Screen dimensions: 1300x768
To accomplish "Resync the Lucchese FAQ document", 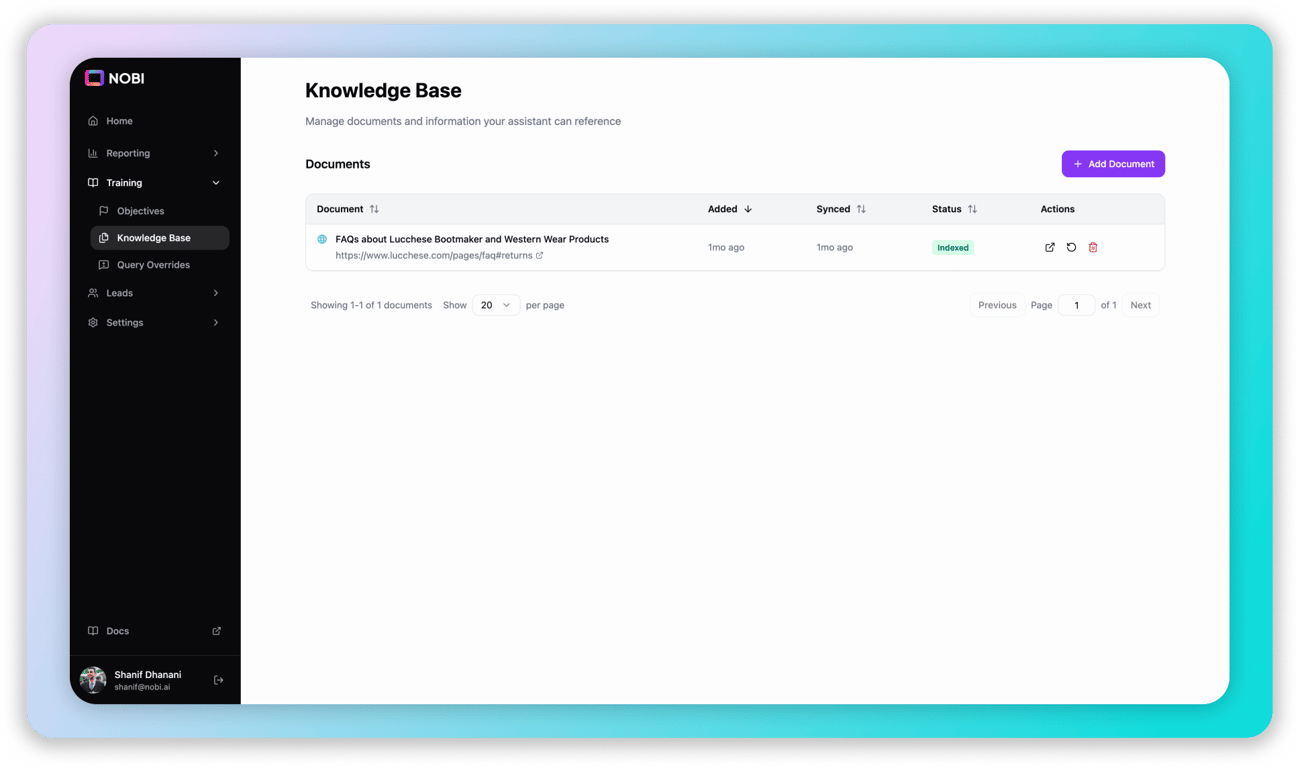I will 1071,248.
